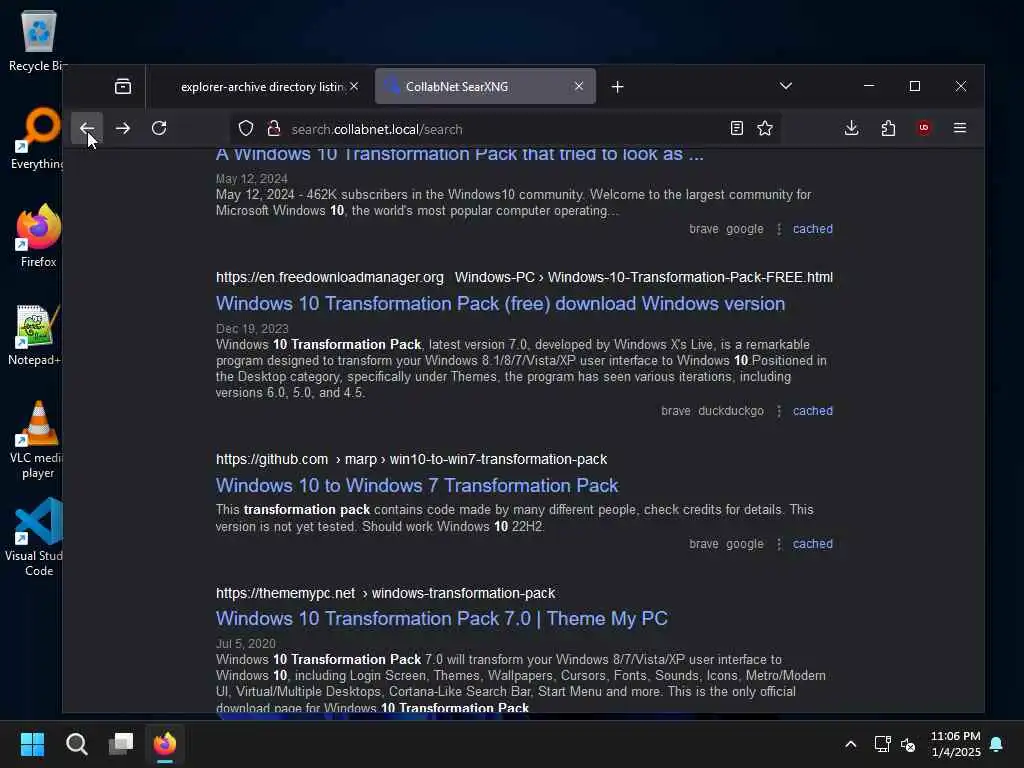This screenshot has width=1024, height=768.
Task: Show site security info via padlock icon
Action: [x=274, y=129]
